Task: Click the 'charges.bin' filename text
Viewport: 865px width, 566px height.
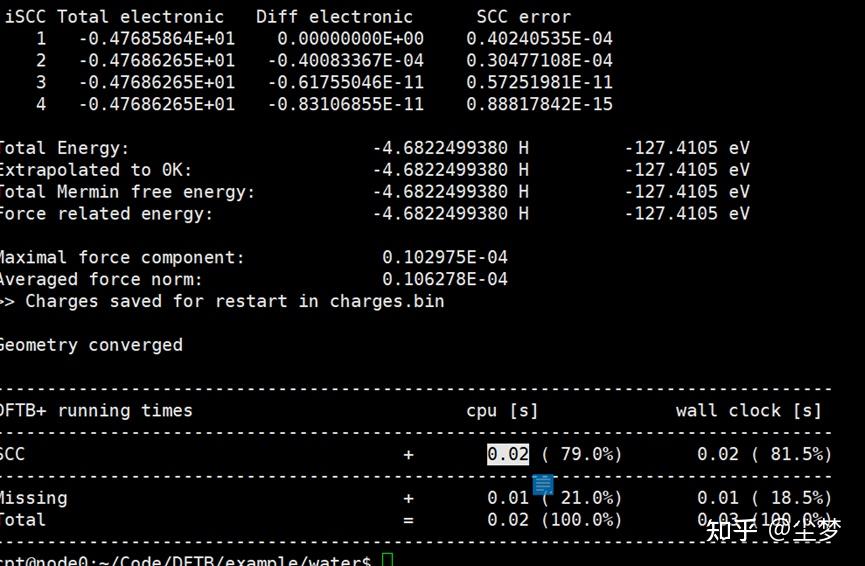Action: (x=387, y=301)
